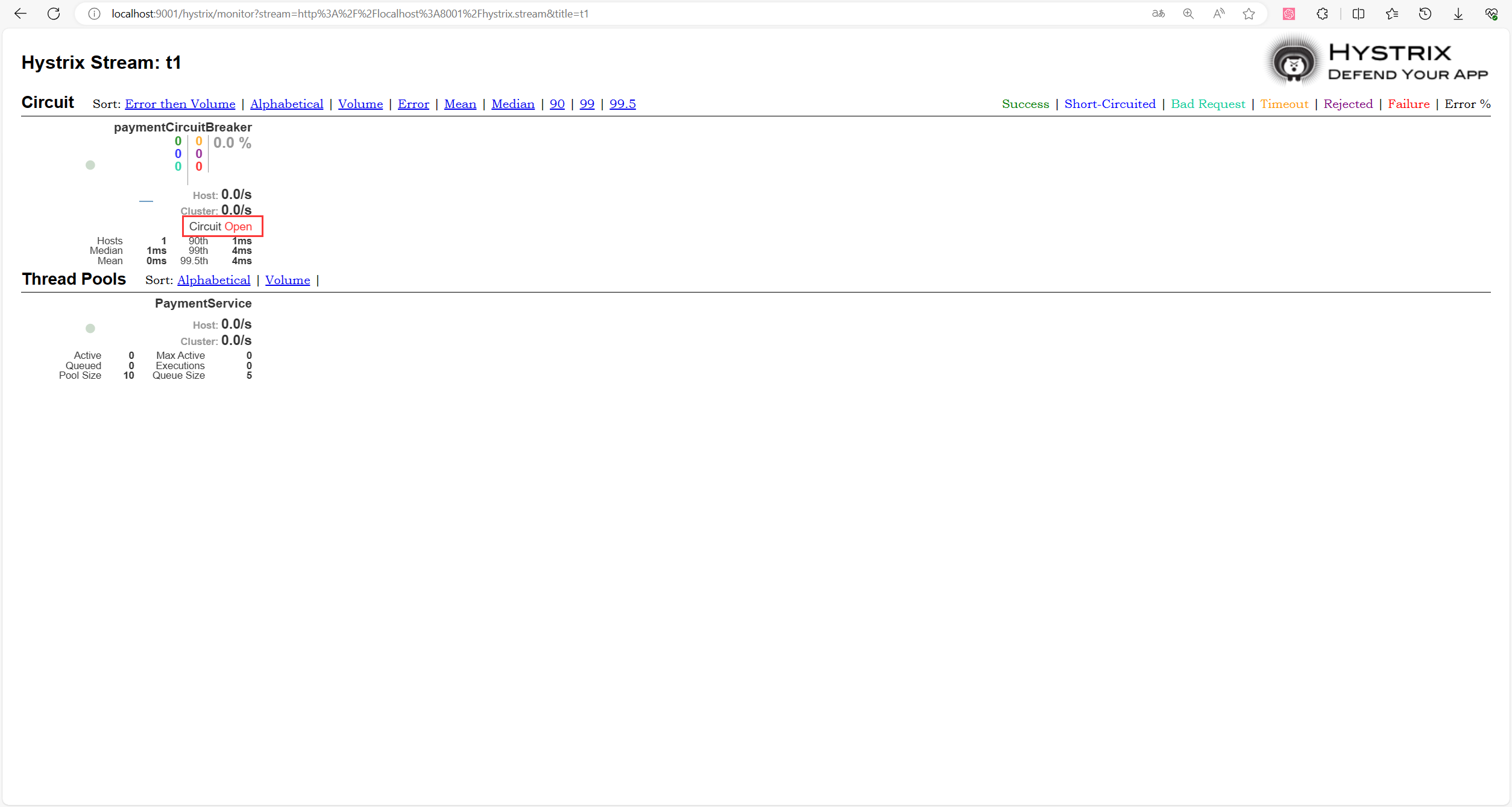Click the Circuit Open status text
The image size is (1512, 807).
(x=221, y=226)
